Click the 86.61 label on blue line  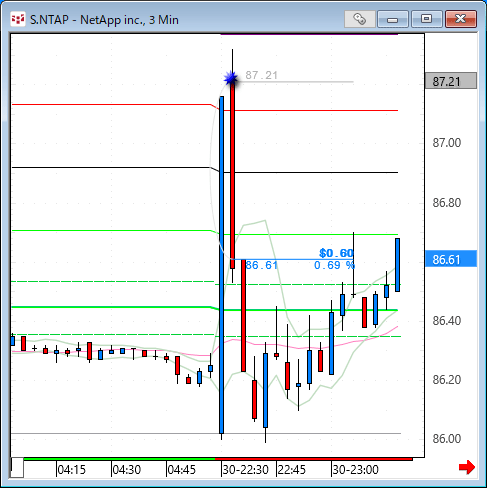click(261, 265)
